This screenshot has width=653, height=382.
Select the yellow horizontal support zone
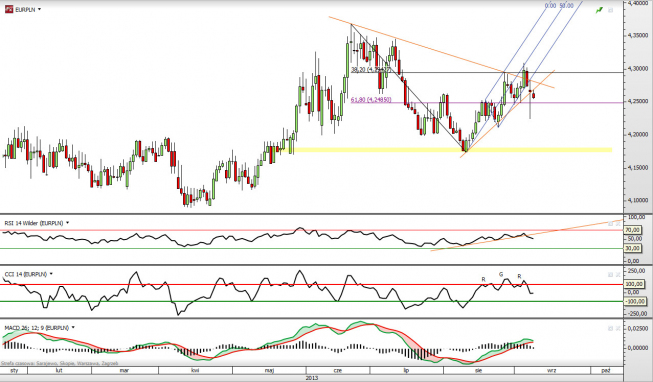click(x=452, y=150)
